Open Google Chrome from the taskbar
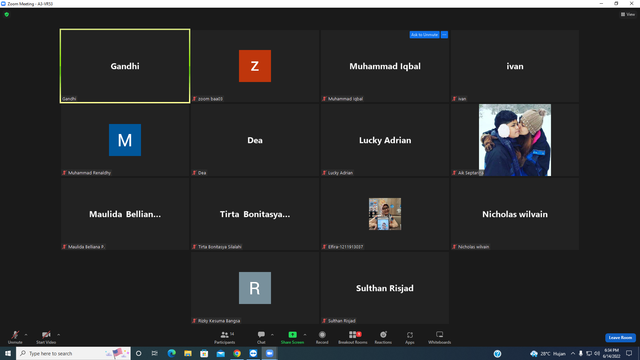 (237, 353)
